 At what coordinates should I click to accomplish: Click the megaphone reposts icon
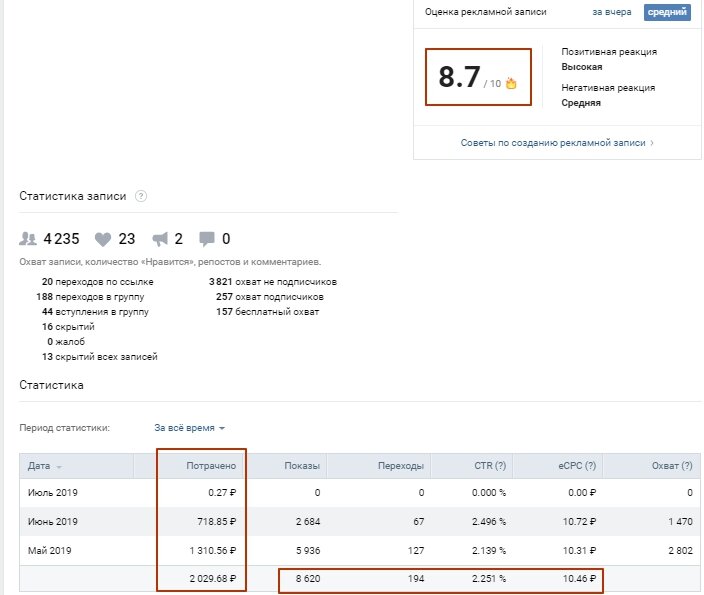pos(160,239)
